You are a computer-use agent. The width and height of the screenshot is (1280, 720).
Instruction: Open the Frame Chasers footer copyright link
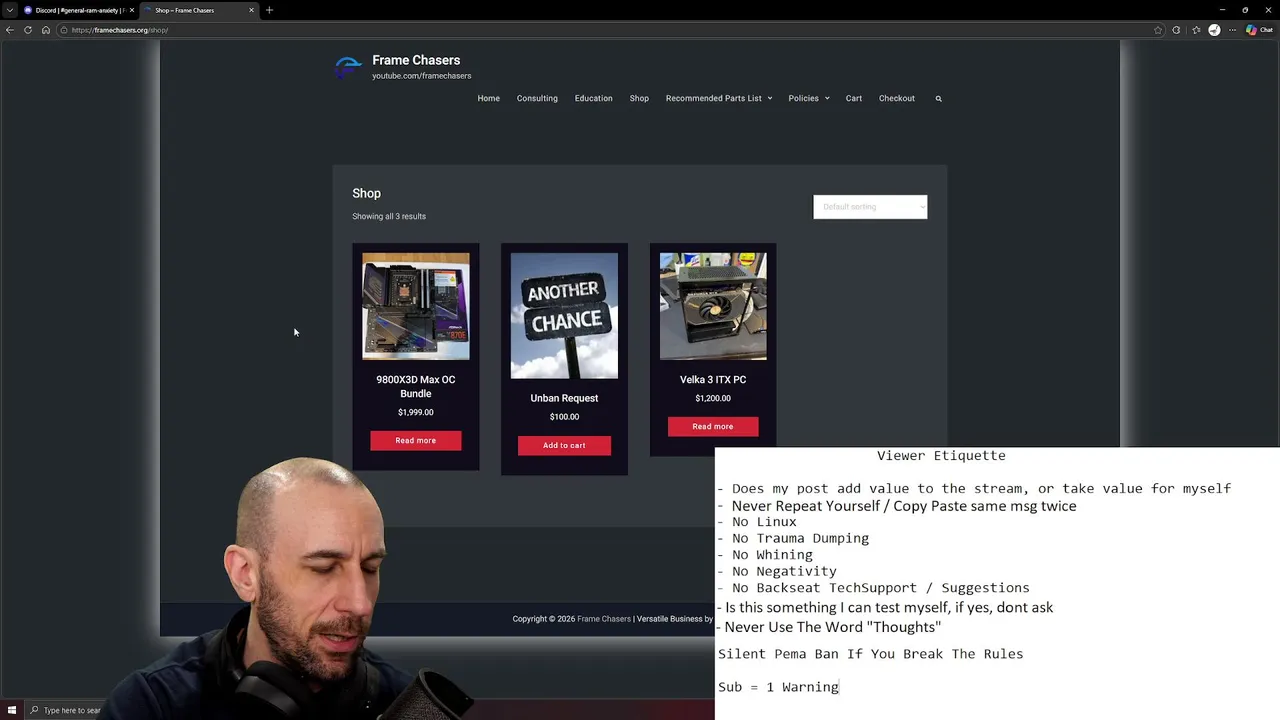pyautogui.click(x=604, y=619)
